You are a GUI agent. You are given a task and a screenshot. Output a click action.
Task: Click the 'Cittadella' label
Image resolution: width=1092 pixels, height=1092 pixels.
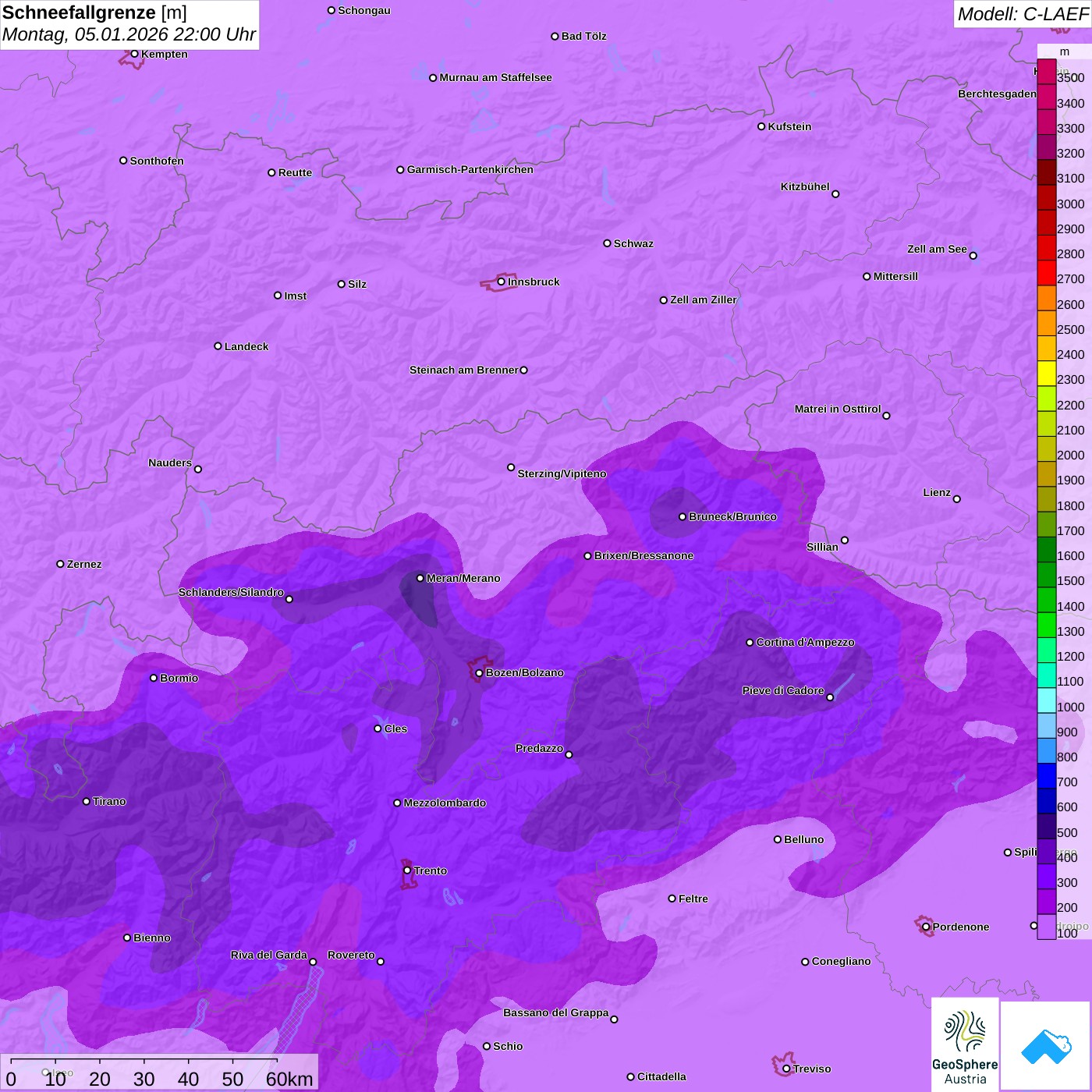[662, 1076]
